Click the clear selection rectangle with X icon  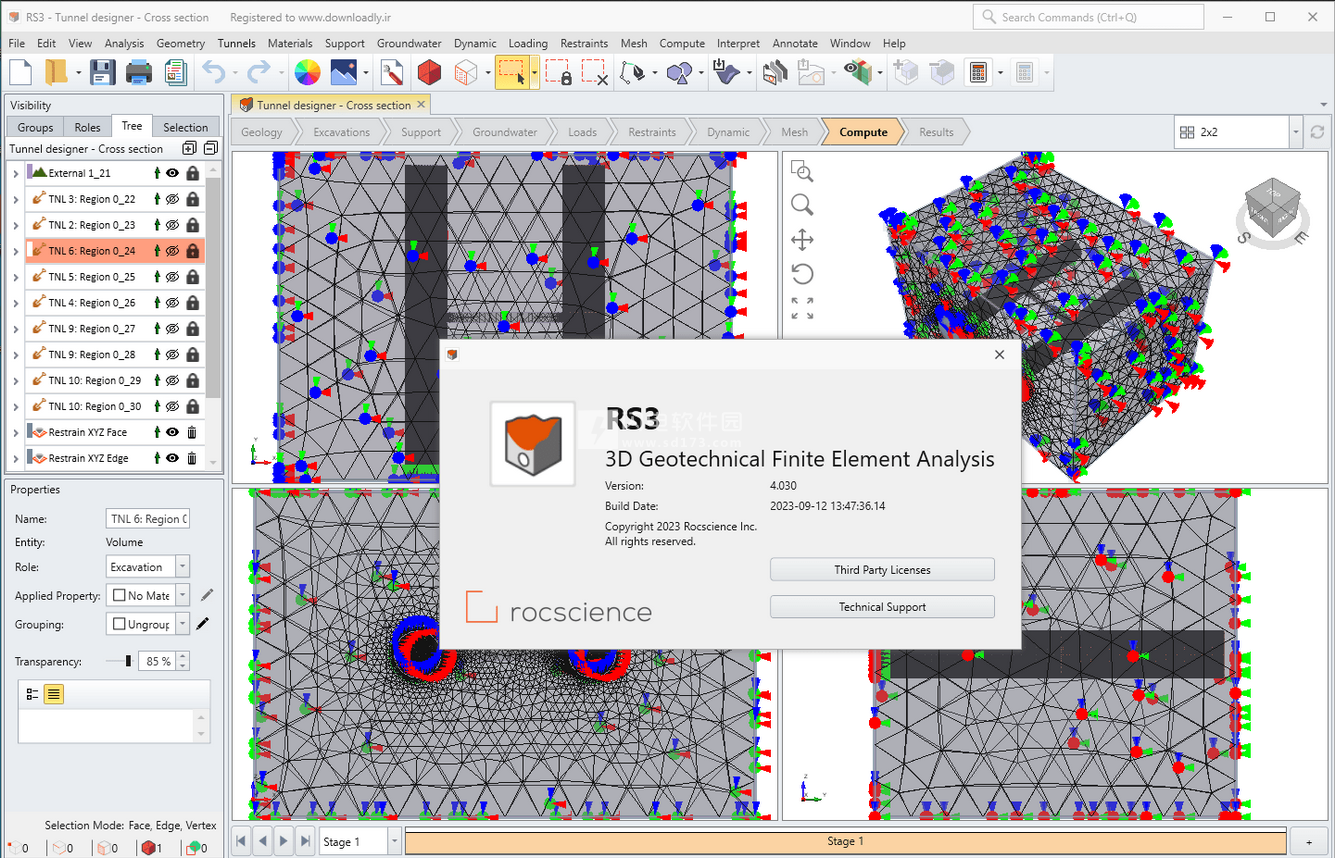(x=595, y=72)
